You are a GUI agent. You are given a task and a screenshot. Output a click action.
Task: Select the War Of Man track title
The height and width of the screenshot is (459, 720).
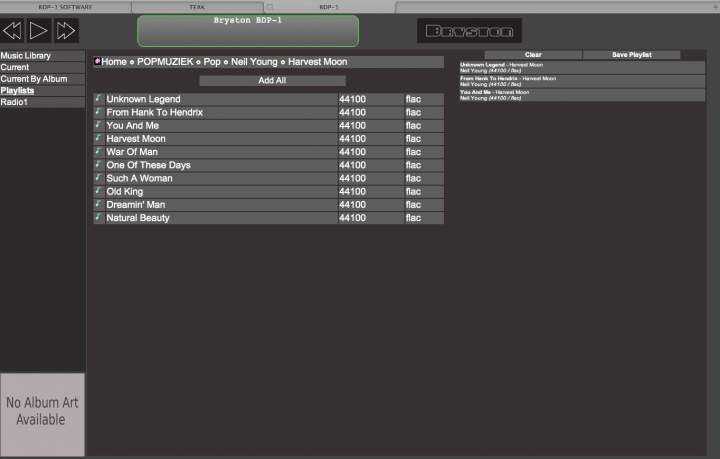pyautogui.click(x=132, y=152)
